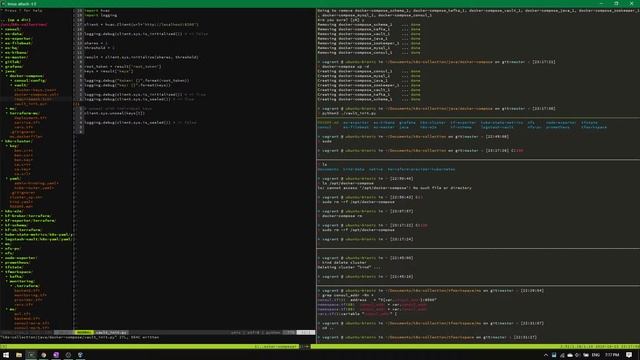Expand the consul/ folder in file tree

12,29
